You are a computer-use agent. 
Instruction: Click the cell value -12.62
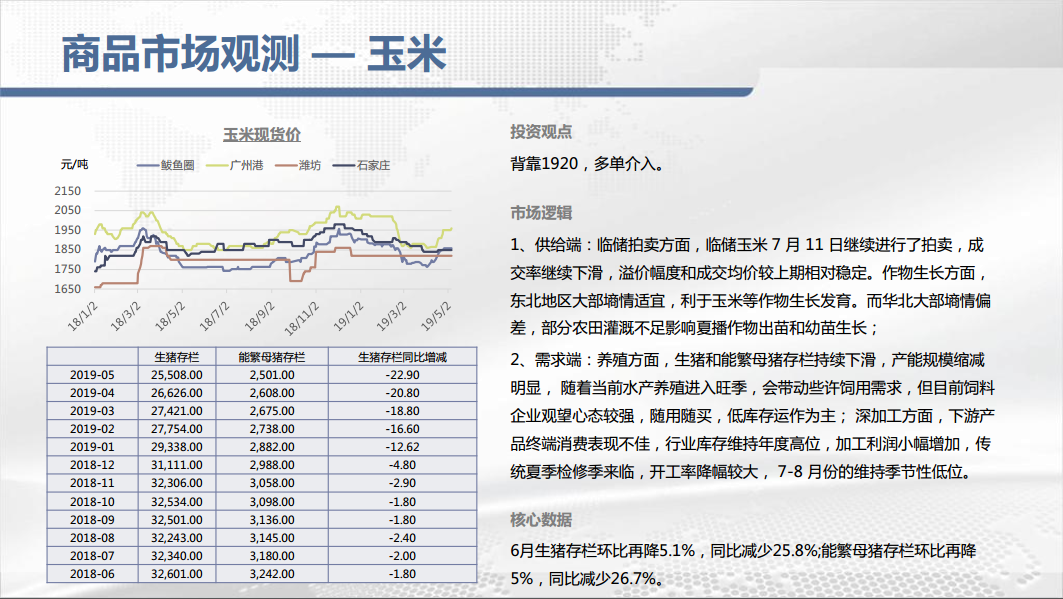(402, 447)
